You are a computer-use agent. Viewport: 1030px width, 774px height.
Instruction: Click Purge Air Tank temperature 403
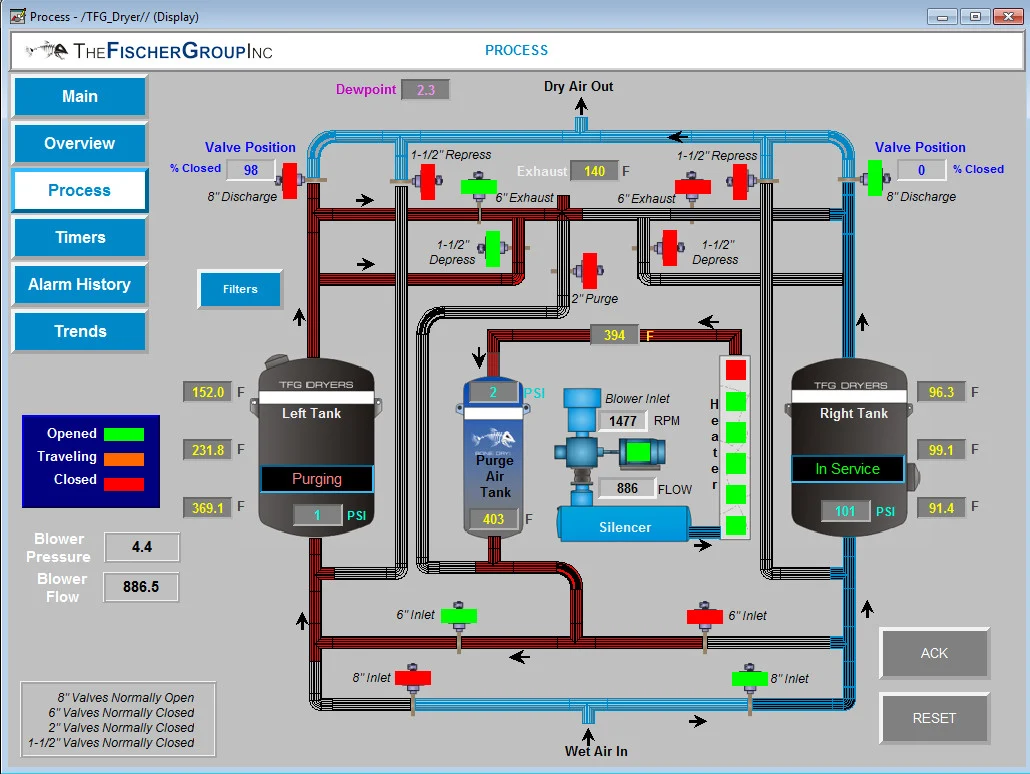[x=493, y=519]
